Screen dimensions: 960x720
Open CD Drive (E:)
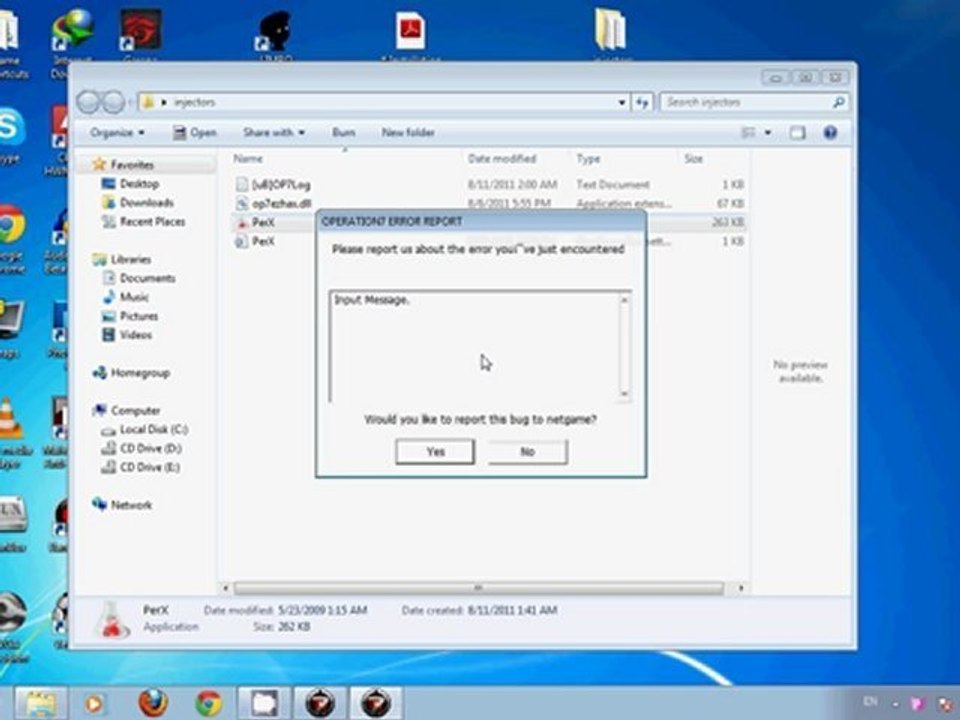[x=149, y=468]
